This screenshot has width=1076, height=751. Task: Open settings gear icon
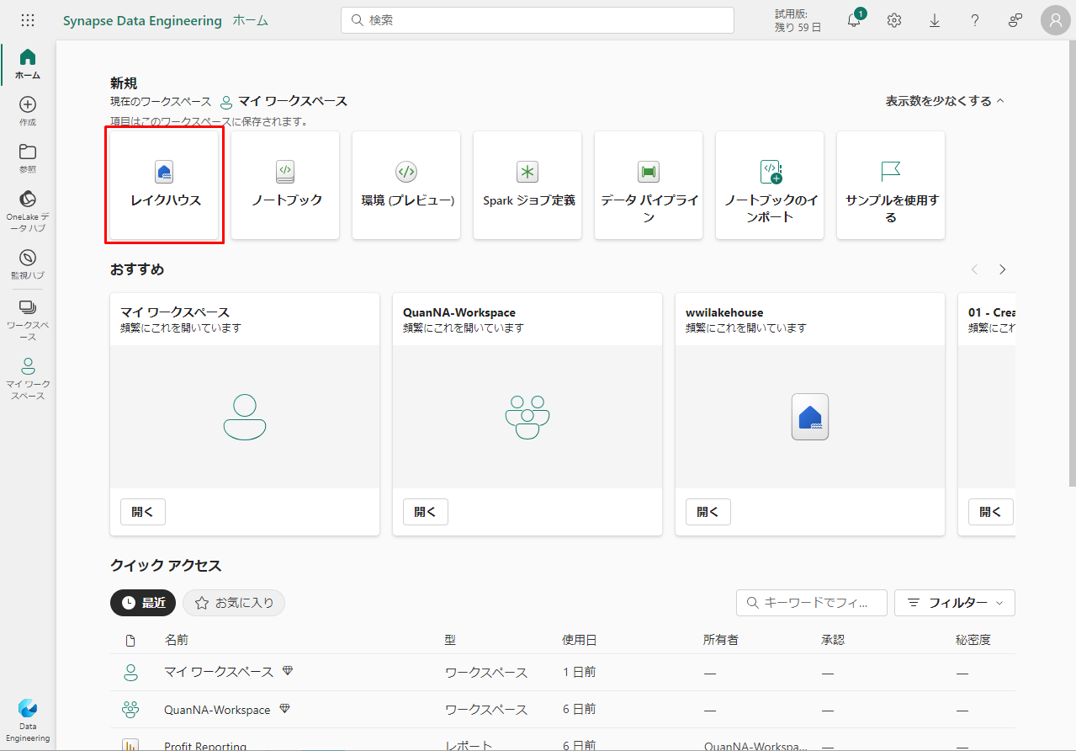894,21
